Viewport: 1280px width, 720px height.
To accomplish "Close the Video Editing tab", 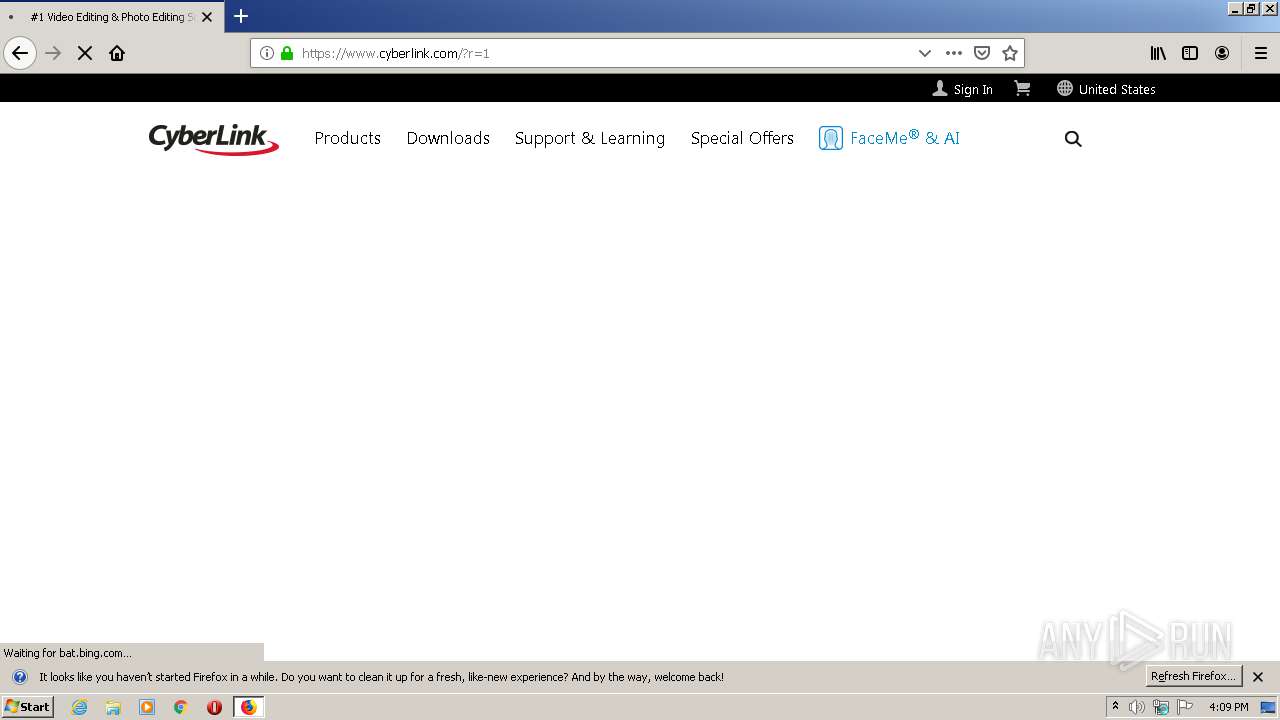I will (207, 17).
